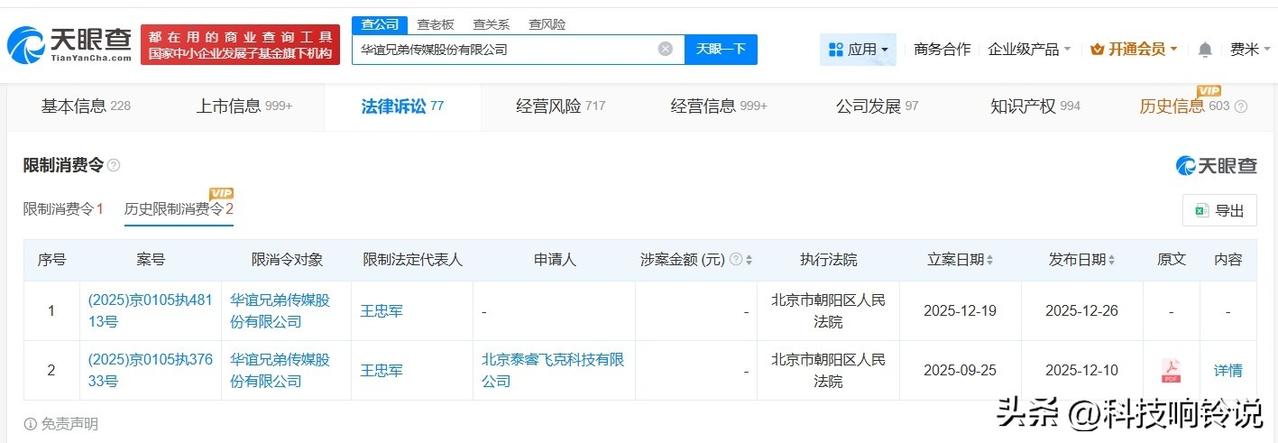The width and height of the screenshot is (1278, 443).
Task: Click the TianYanCha logo at top left
Action: point(69,44)
